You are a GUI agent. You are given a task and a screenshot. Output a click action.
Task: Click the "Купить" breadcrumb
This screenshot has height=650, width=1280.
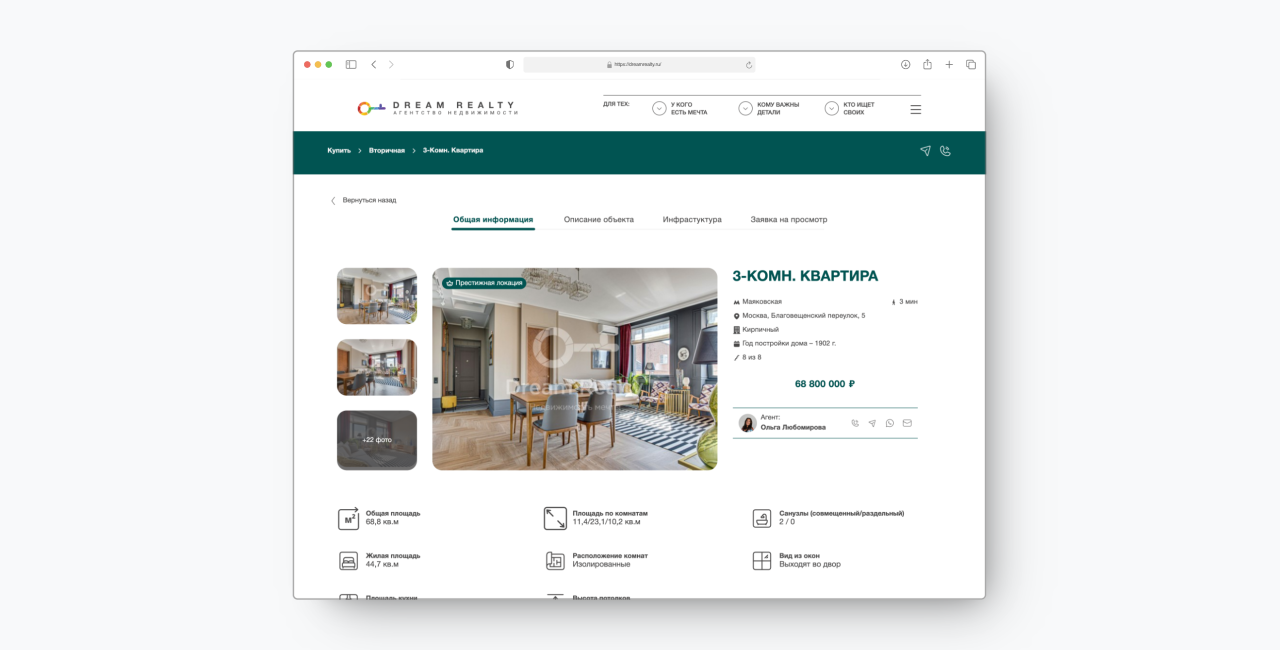[339, 150]
